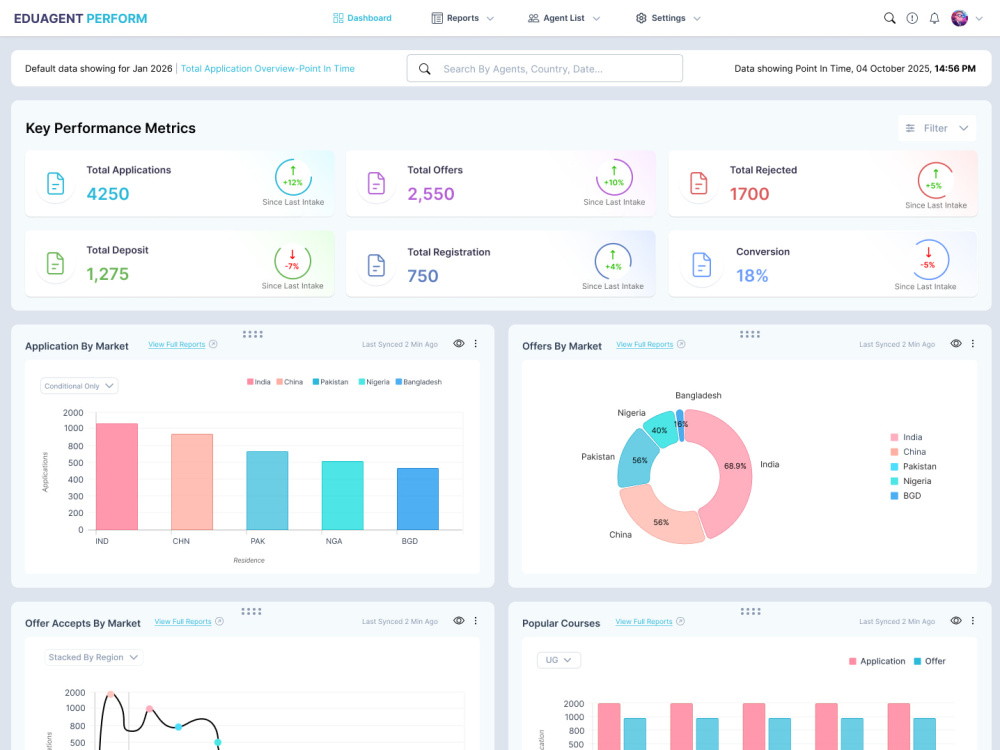
Task: Click the -7% Total Deposit trend circle
Action: coord(292,261)
